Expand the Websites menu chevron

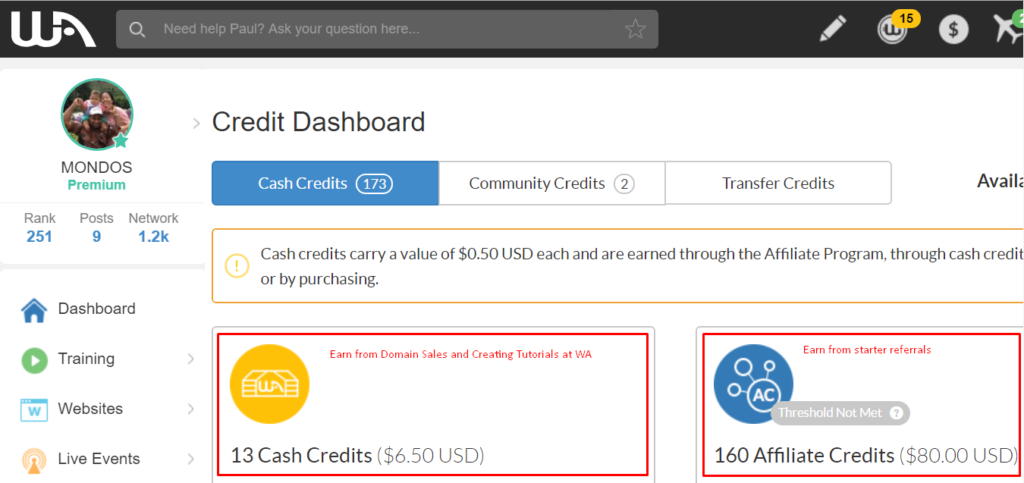(191, 409)
